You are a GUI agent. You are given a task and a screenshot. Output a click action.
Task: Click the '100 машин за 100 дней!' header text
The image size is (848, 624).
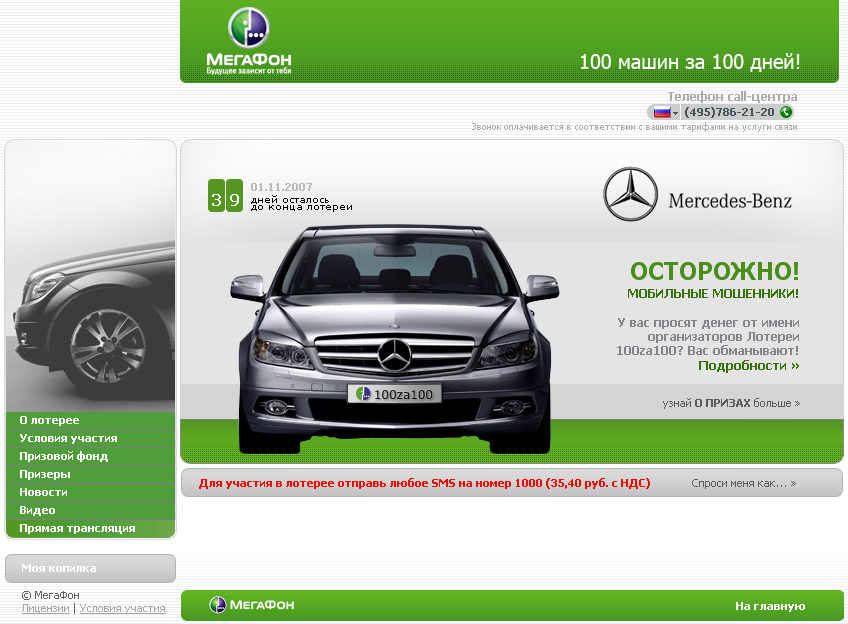690,62
